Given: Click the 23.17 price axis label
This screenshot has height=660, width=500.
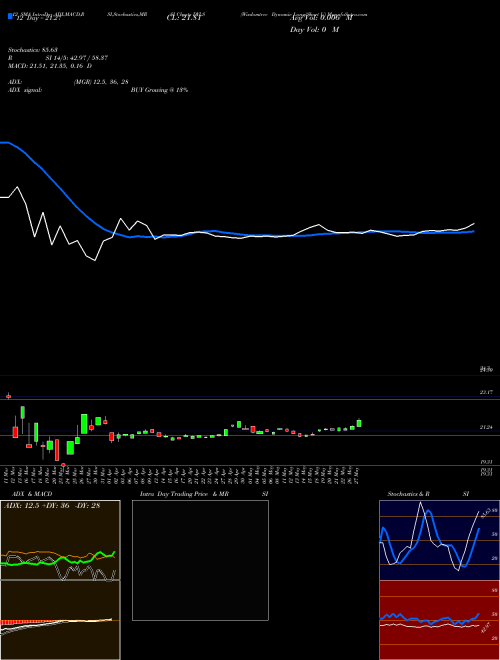Looking at the screenshot, I should click(486, 392).
